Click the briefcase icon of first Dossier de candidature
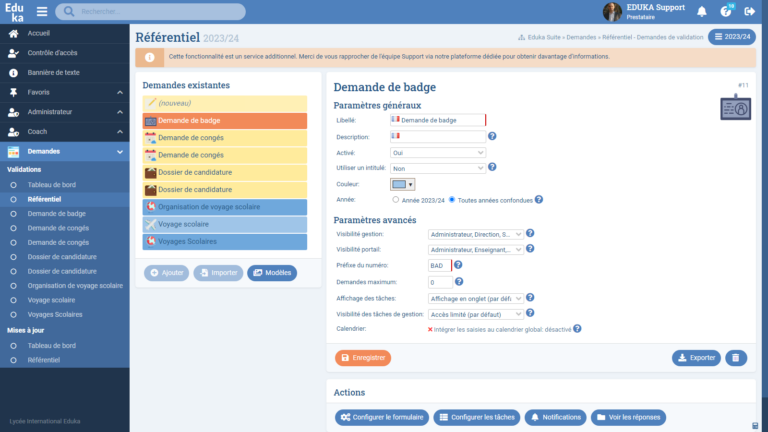This screenshot has height=432, width=768. click(150, 172)
